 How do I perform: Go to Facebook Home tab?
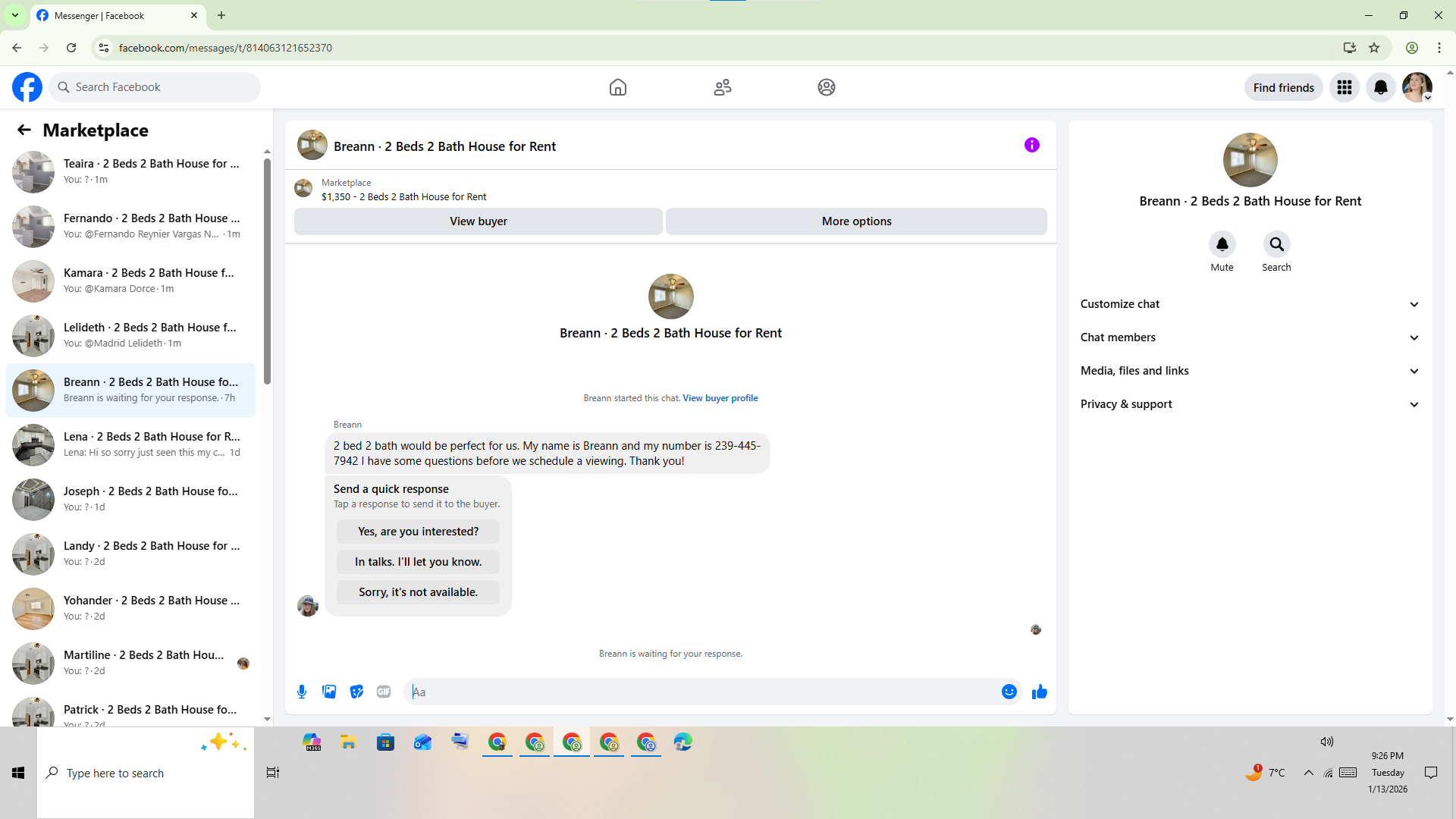pos(618,87)
